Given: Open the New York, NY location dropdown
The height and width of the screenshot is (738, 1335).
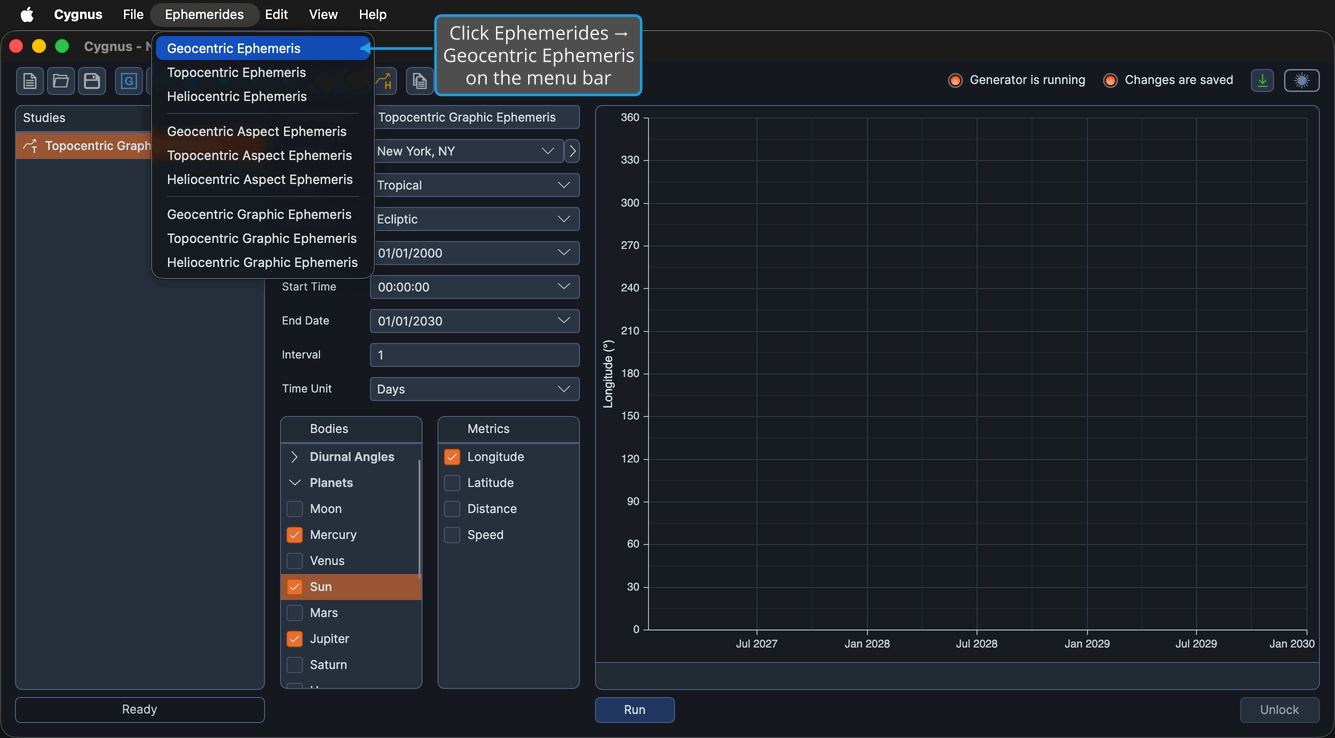Looking at the screenshot, I should pyautogui.click(x=466, y=151).
